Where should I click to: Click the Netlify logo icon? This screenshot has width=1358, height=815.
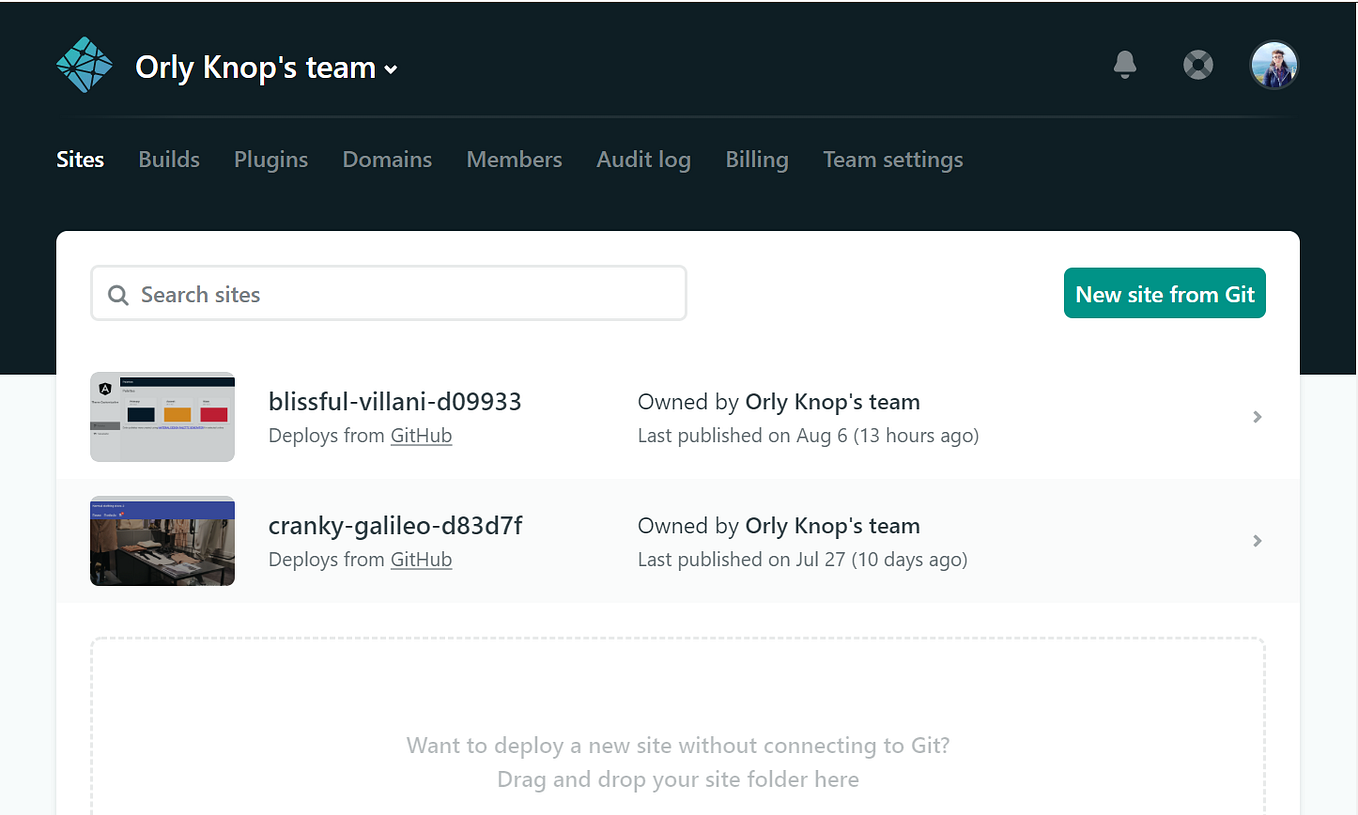(84, 64)
